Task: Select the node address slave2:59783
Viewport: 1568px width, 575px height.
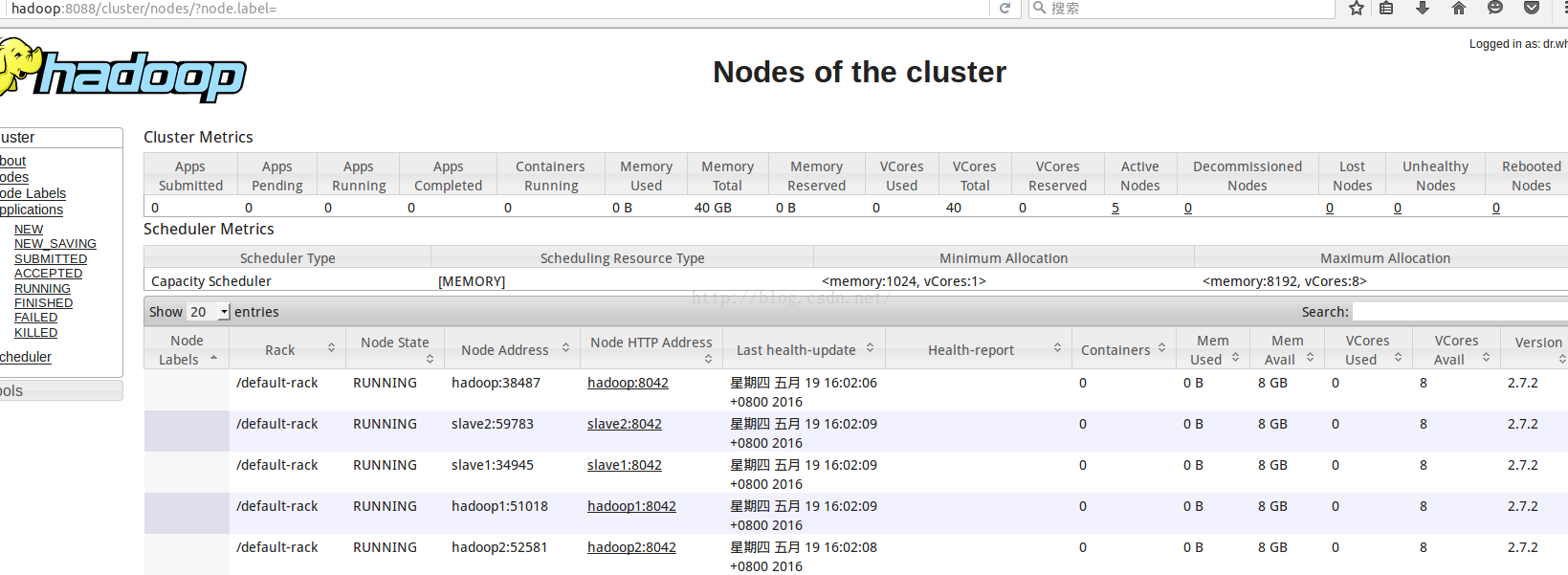Action: [493, 424]
